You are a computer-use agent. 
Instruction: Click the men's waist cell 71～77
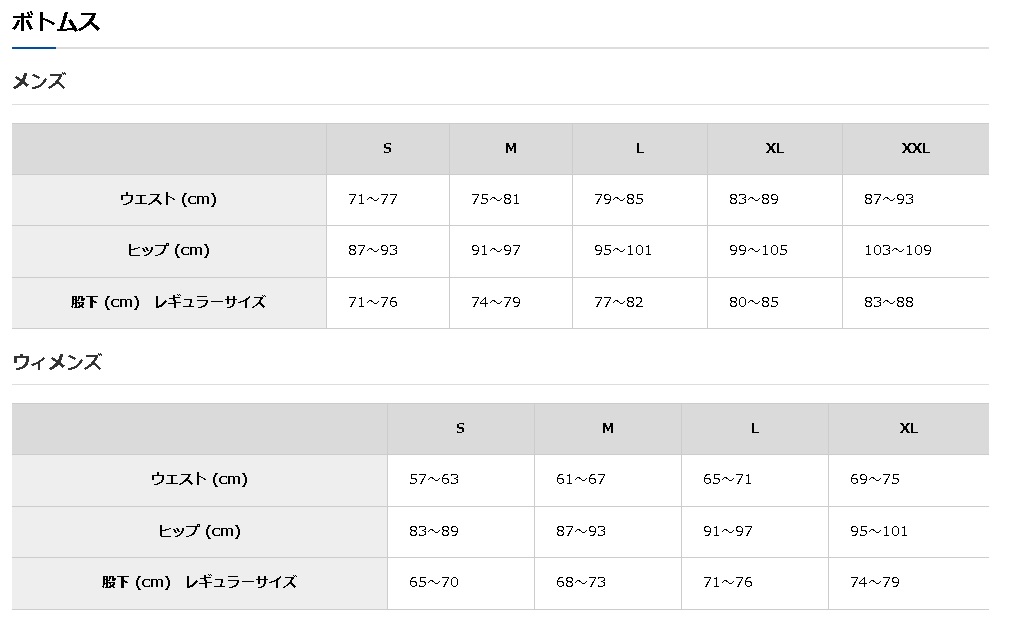[x=373, y=199]
